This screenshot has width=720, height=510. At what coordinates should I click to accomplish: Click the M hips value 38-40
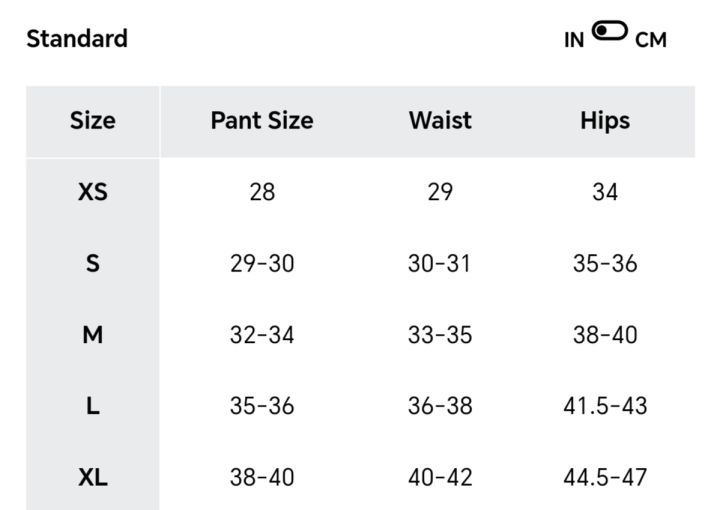click(605, 335)
